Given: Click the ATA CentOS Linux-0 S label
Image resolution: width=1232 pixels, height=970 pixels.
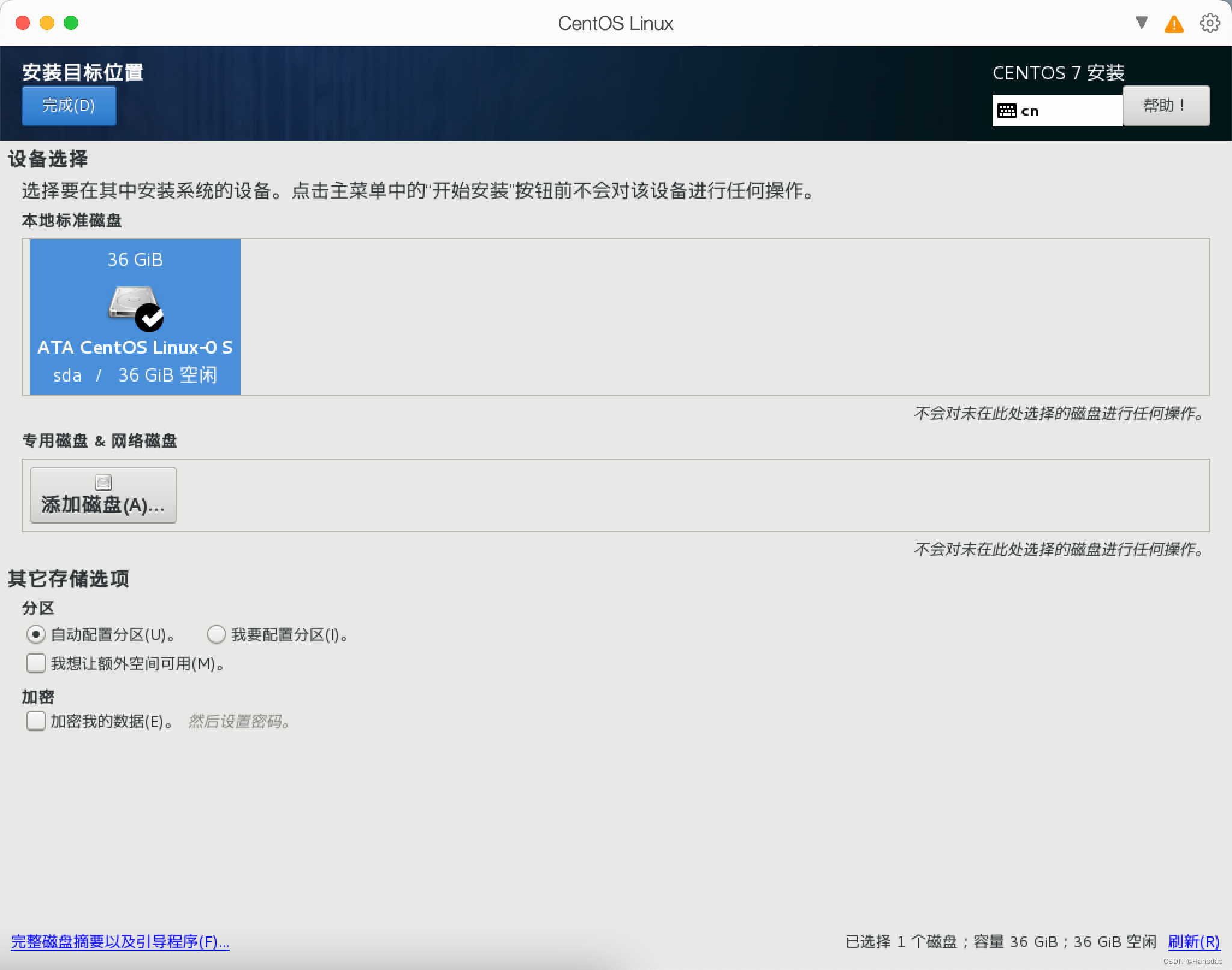Looking at the screenshot, I should click(x=135, y=347).
